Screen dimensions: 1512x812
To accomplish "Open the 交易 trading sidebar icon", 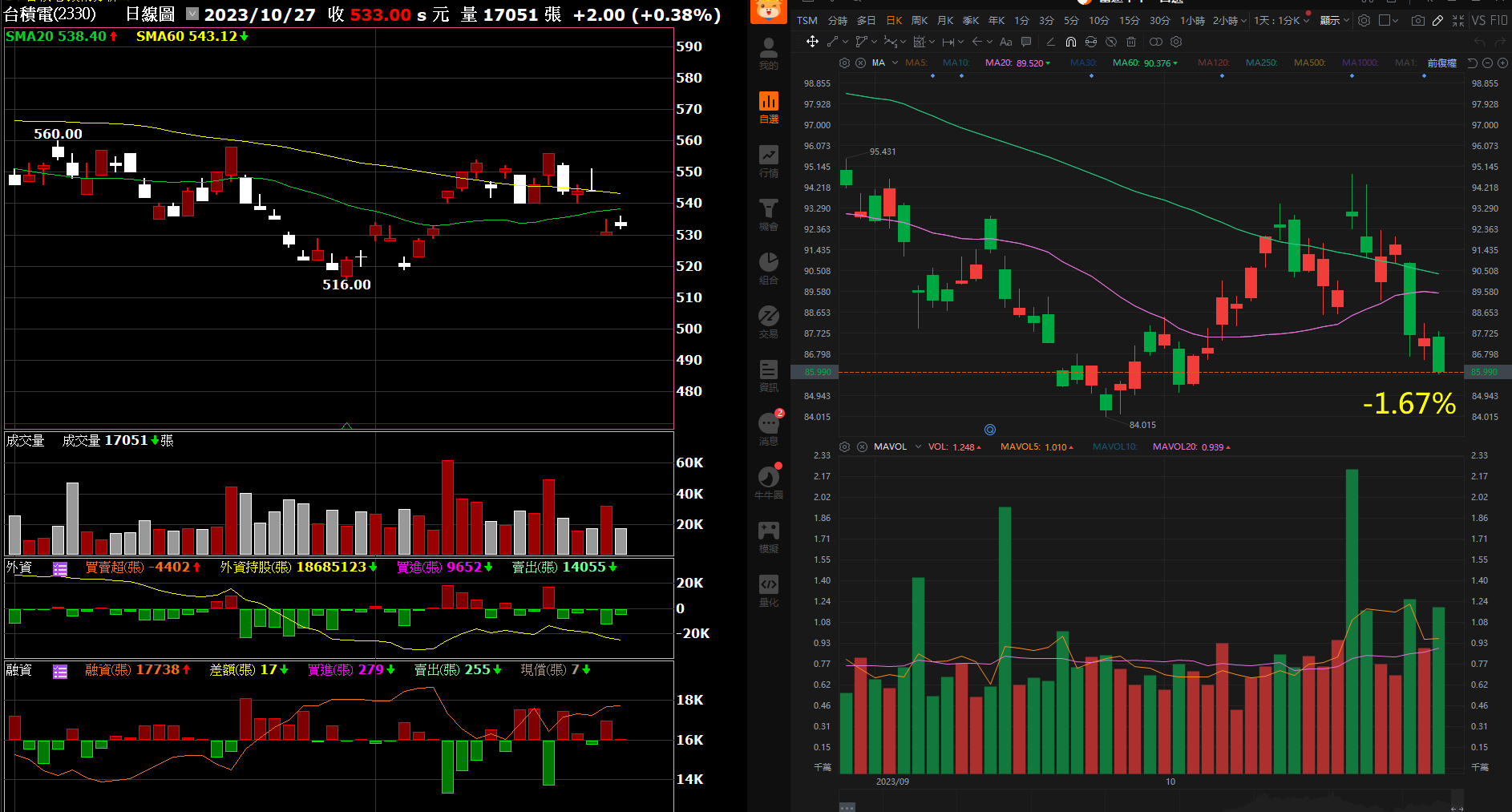I will 768,322.
